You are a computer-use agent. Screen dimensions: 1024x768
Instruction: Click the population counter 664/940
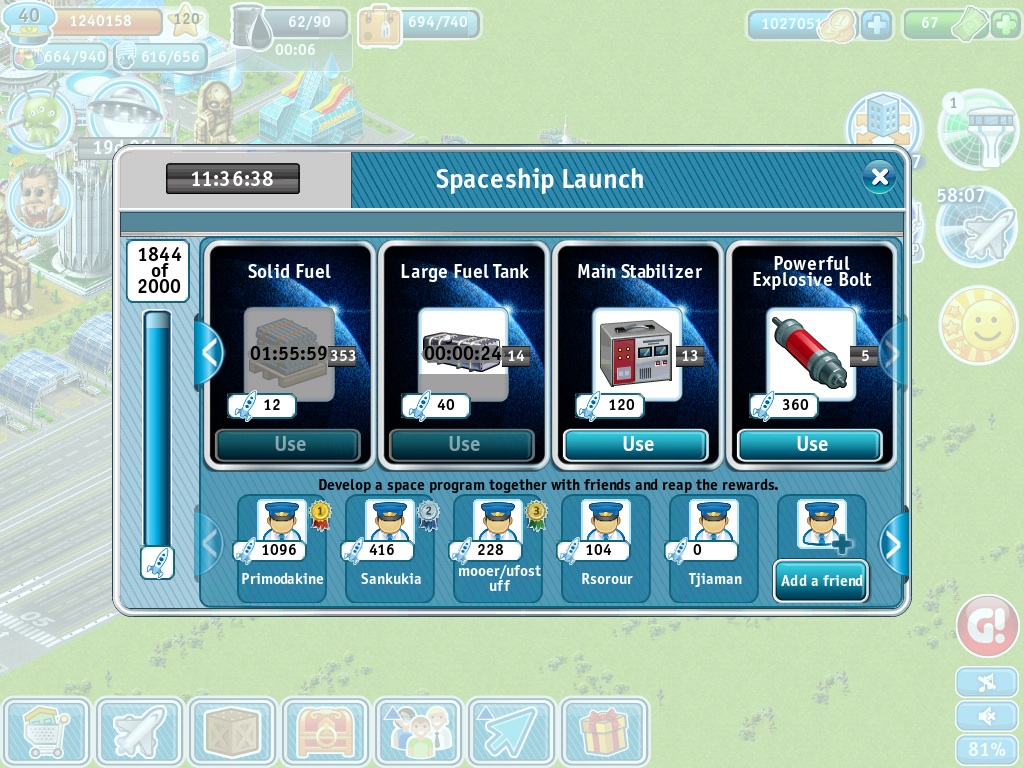tap(63, 57)
